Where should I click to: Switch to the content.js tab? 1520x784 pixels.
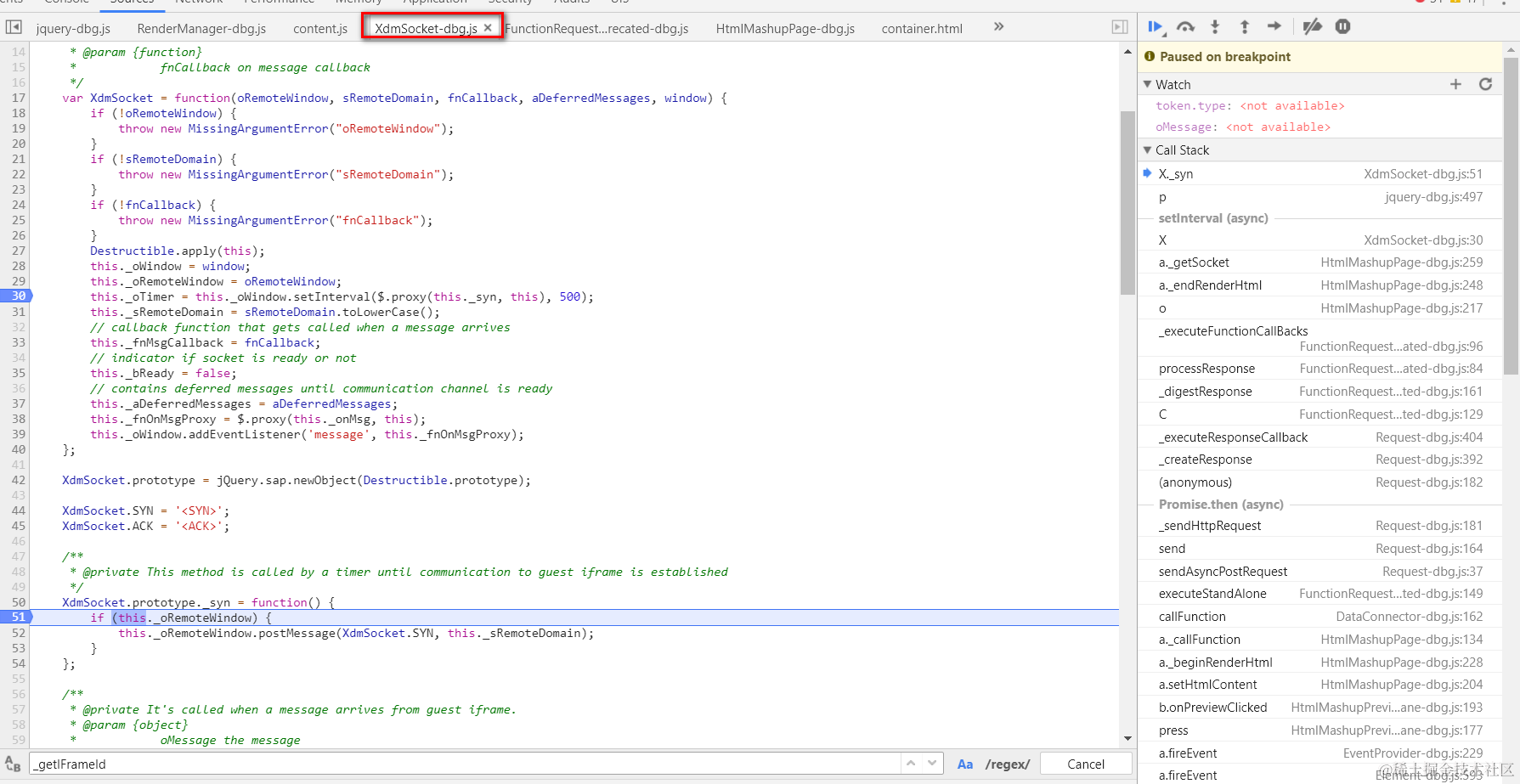click(x=320, y=29)
